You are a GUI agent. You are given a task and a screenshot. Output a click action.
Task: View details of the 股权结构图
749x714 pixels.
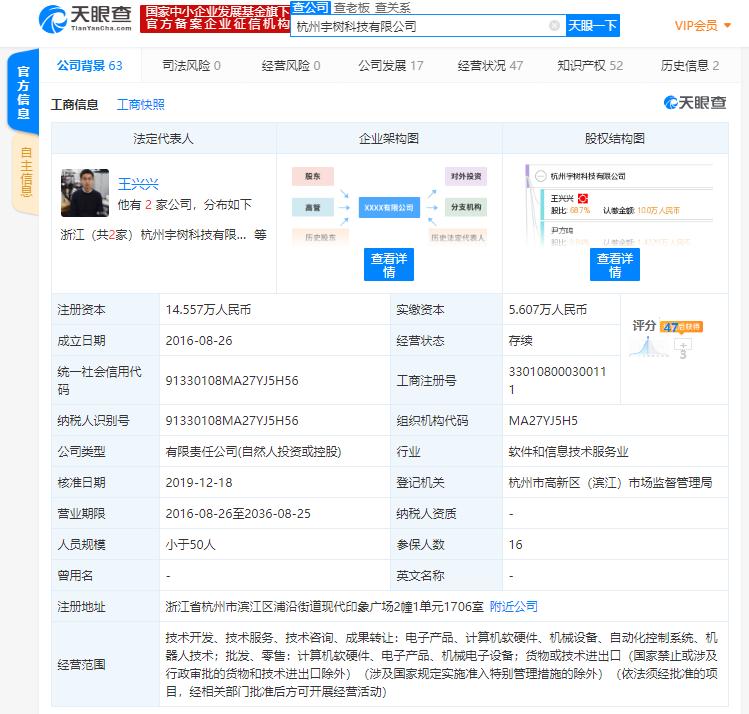615,265
